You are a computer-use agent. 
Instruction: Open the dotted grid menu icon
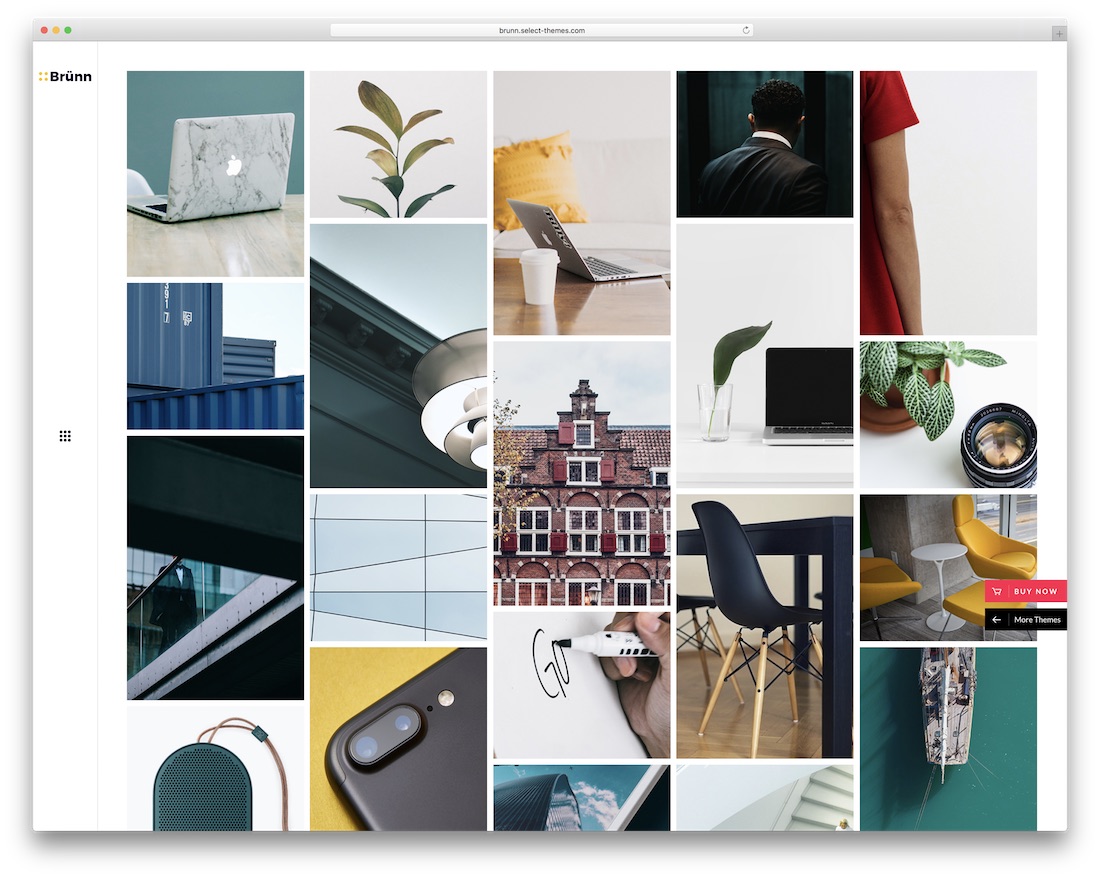pos(65,436)
